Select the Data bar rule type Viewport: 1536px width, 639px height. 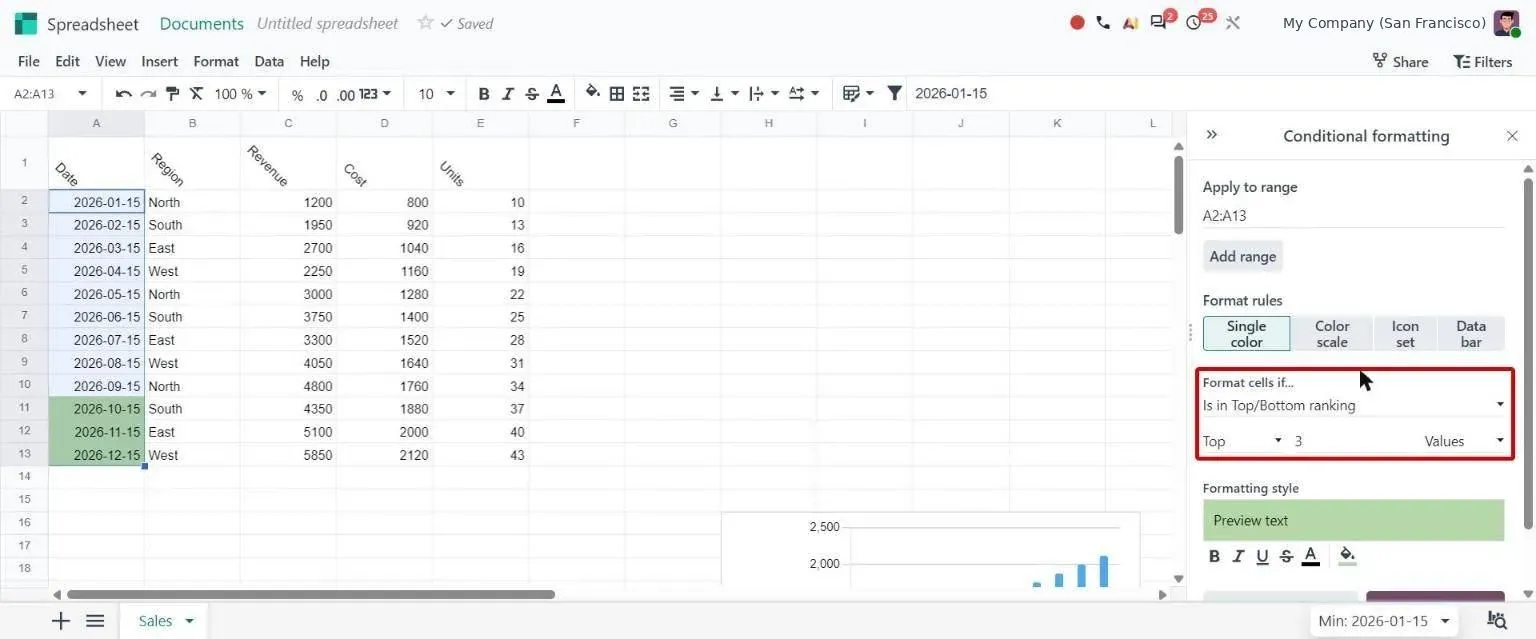[x=1471, y=334]
